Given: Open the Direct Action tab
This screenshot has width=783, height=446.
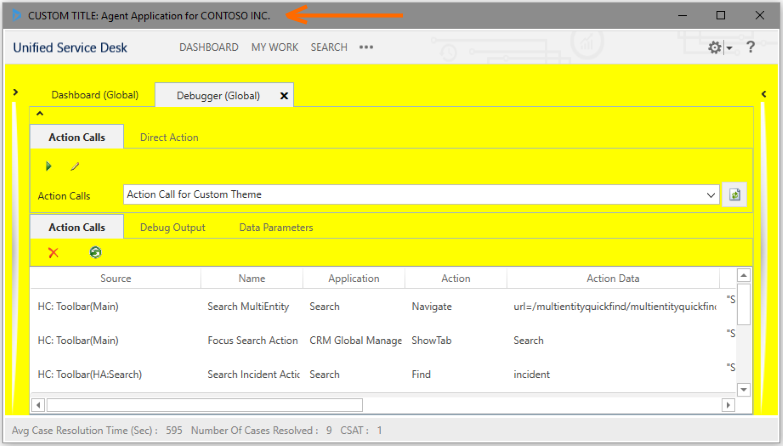Looking at the screenshot, I should (169, 137).
